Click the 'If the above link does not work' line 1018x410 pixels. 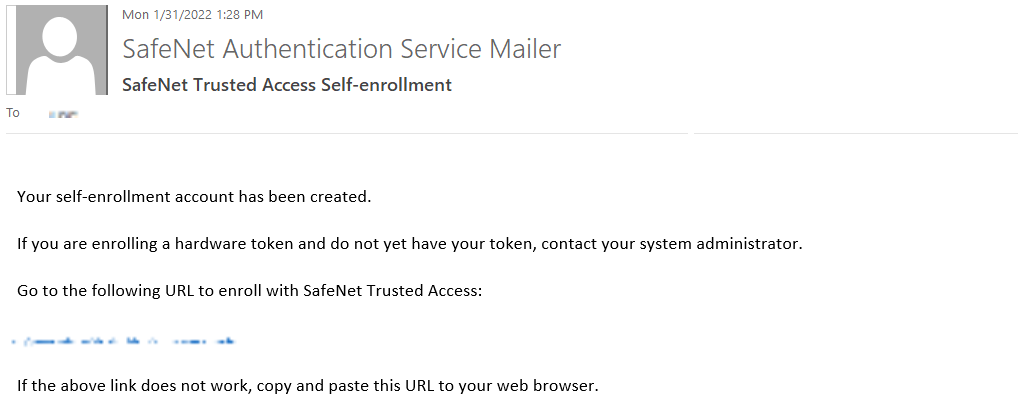click(307, 385)
